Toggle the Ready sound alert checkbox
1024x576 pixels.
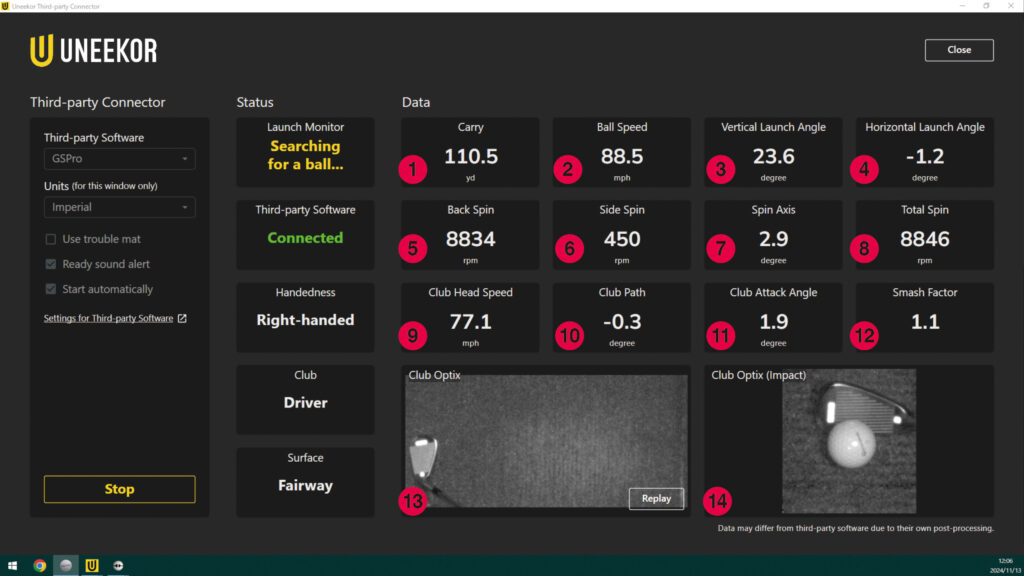(51, 264)
